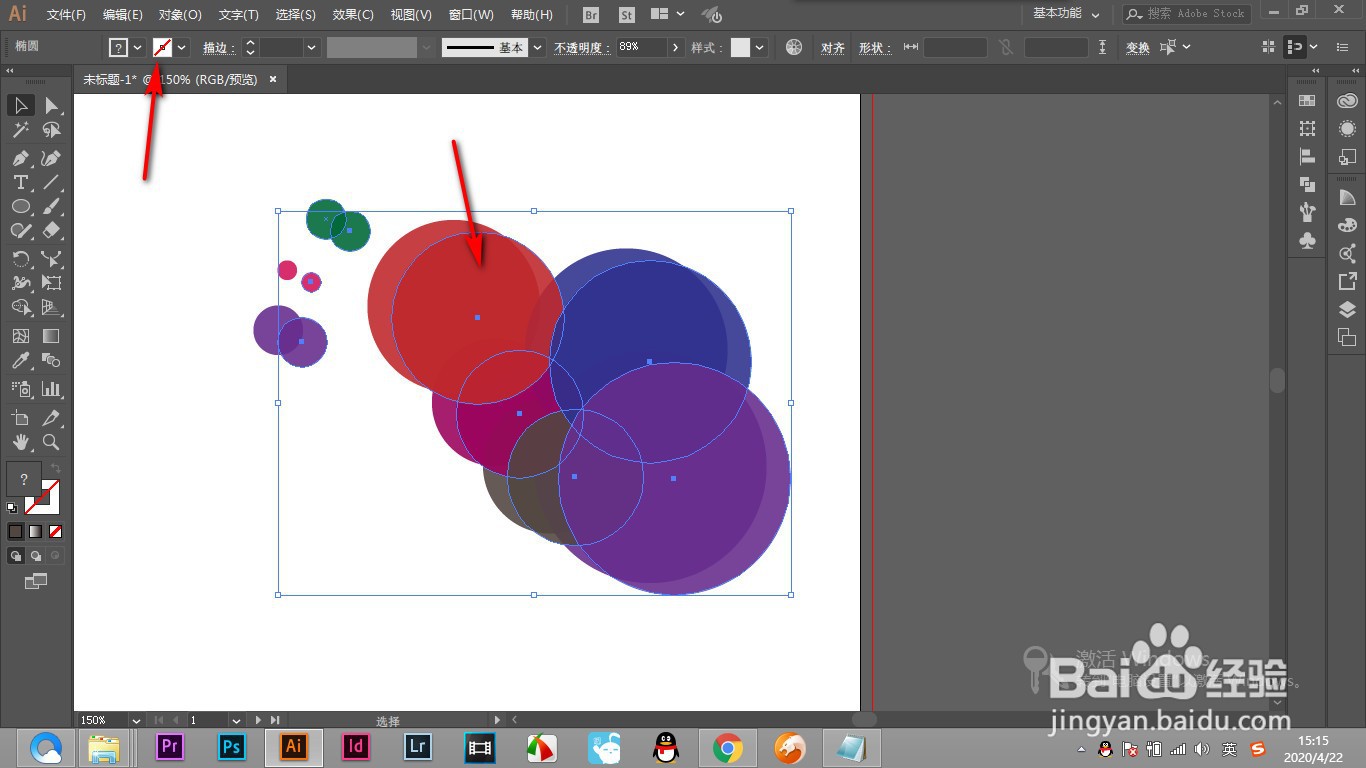The height and width of the screenshot is (768, 1366).
Task: Toggle constrain width and height proportions
Action: coord(1005,47)
